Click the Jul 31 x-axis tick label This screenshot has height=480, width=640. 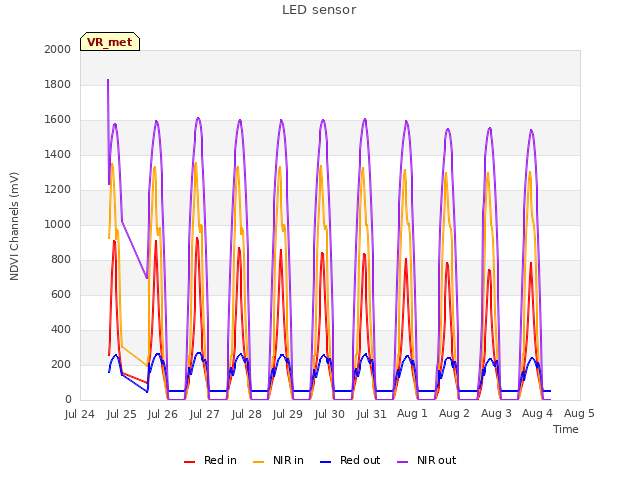[x=371, y=414]
